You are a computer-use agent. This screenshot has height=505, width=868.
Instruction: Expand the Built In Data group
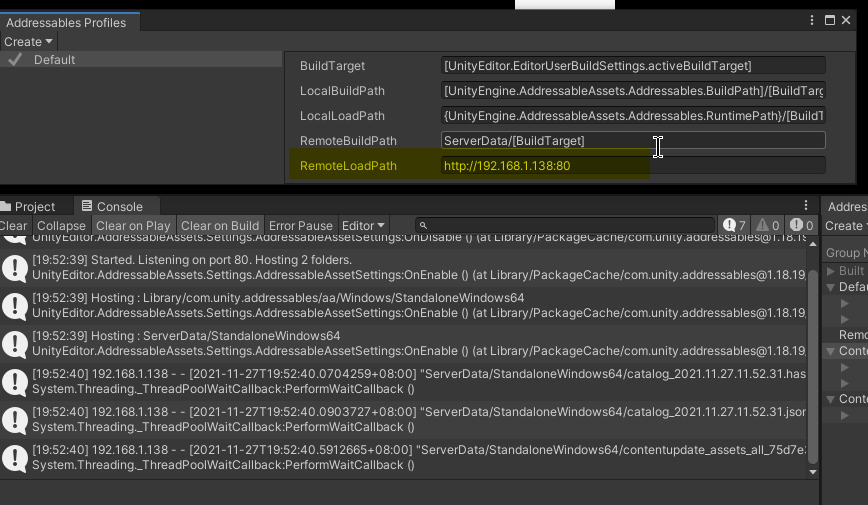pos(831,271)
